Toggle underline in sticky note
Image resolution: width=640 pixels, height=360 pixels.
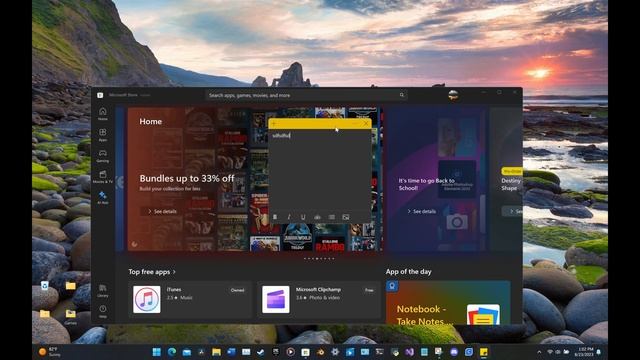coord(303,217)
